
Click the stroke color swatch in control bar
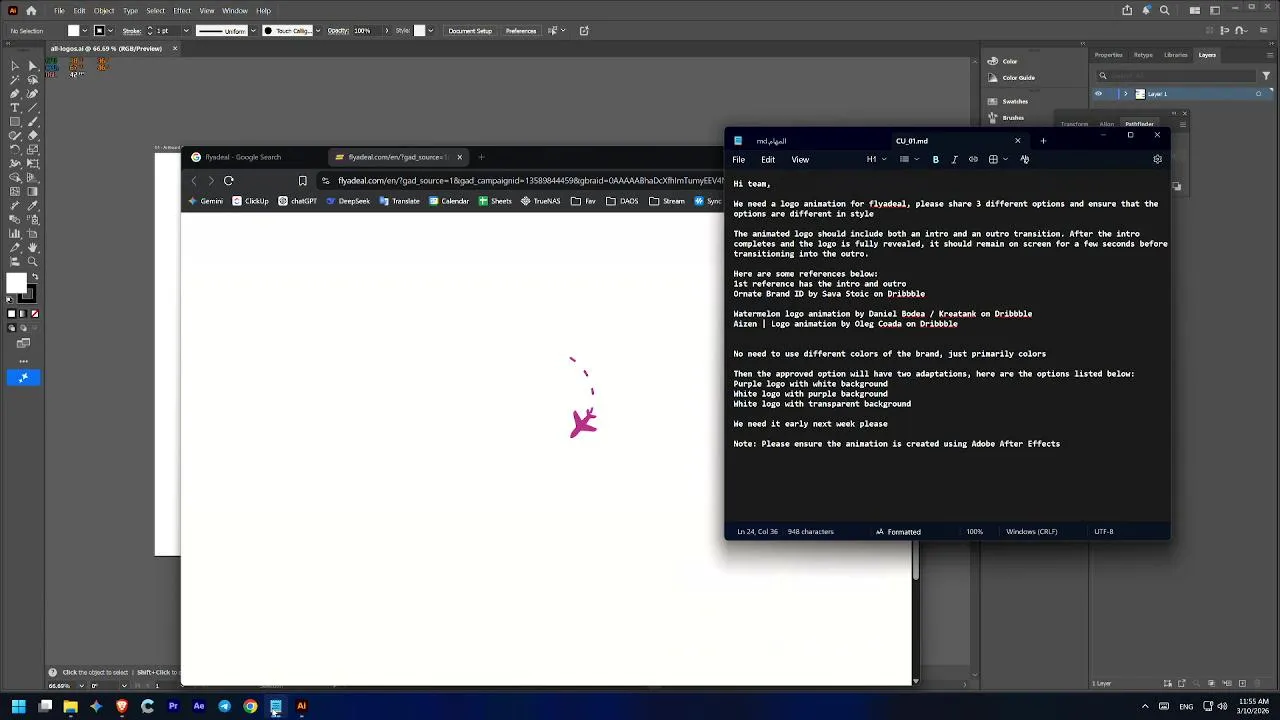tap(99, 31)
